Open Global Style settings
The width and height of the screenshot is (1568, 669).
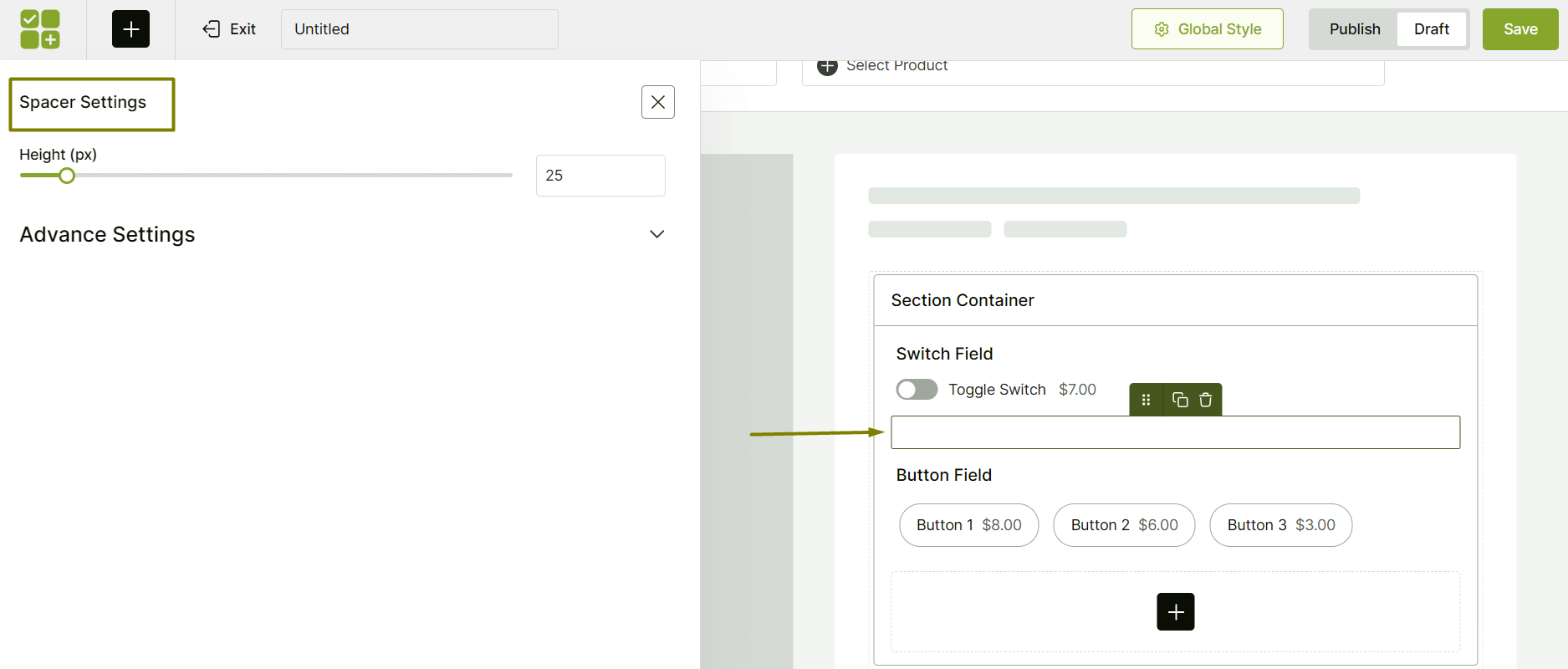1207,29
